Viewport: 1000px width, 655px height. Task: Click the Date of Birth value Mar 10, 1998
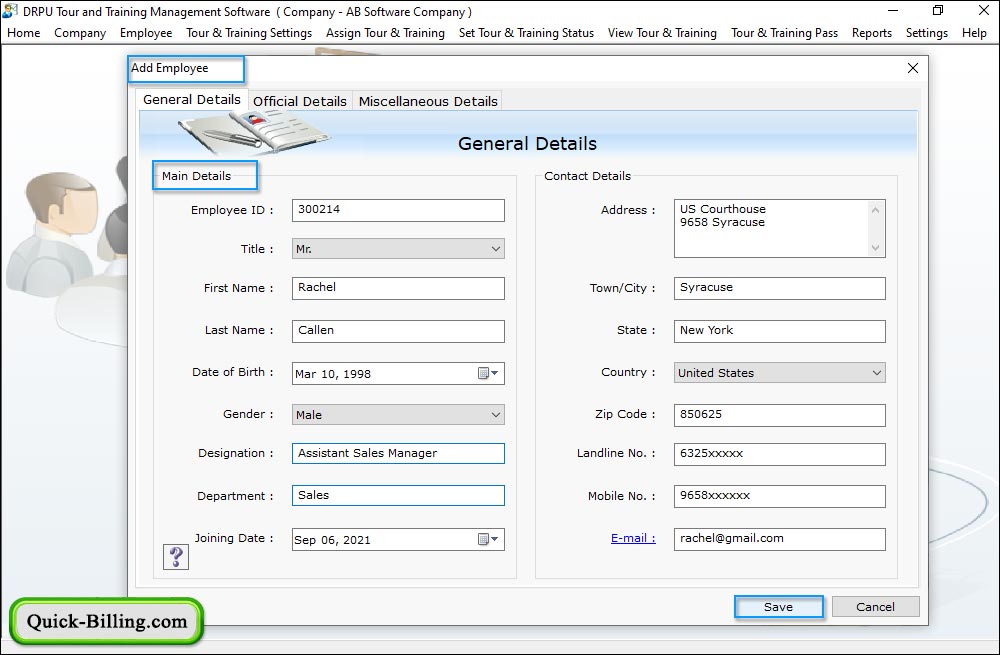click(x=332, y=374)
